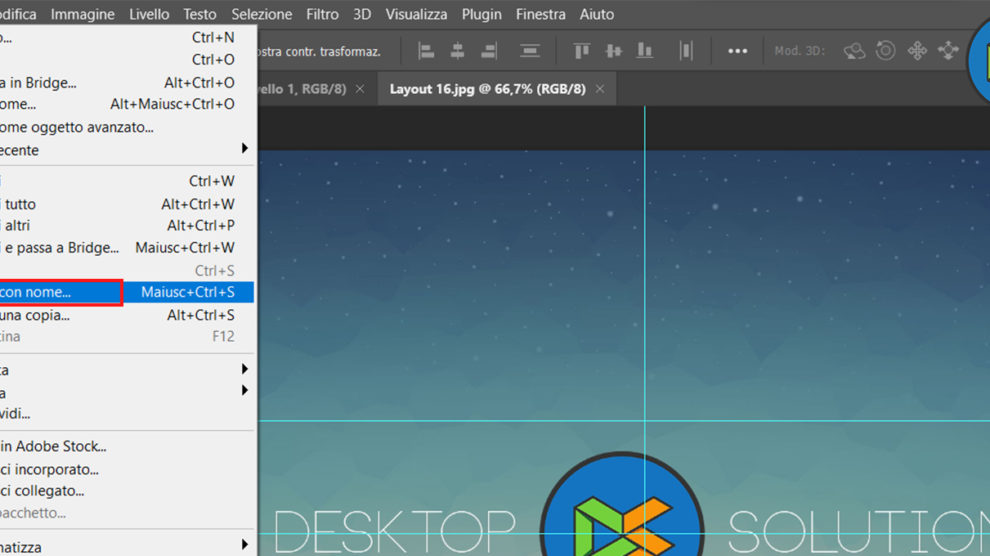Click align horizontal centers icon
This screenshot has width=990, height=556.
(458, 51)
